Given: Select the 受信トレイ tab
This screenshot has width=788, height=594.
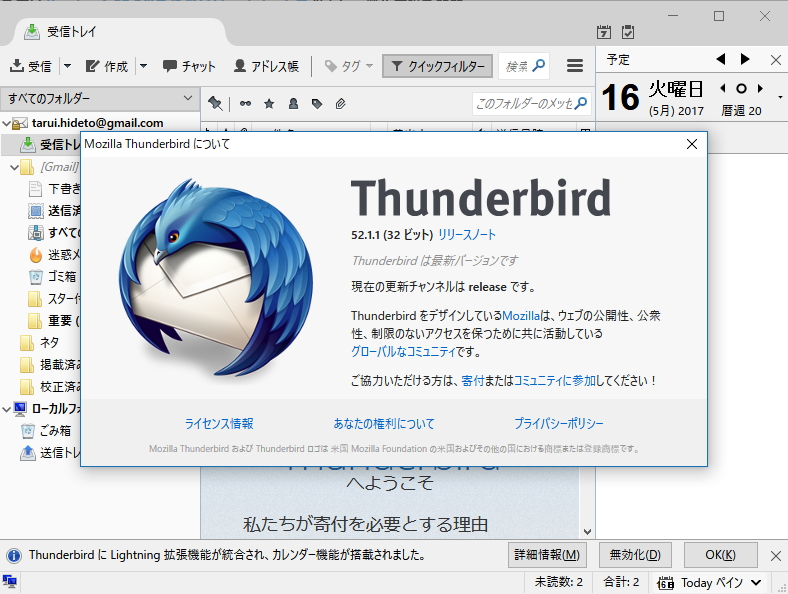Looking at the screenshot, I should 121,32.
